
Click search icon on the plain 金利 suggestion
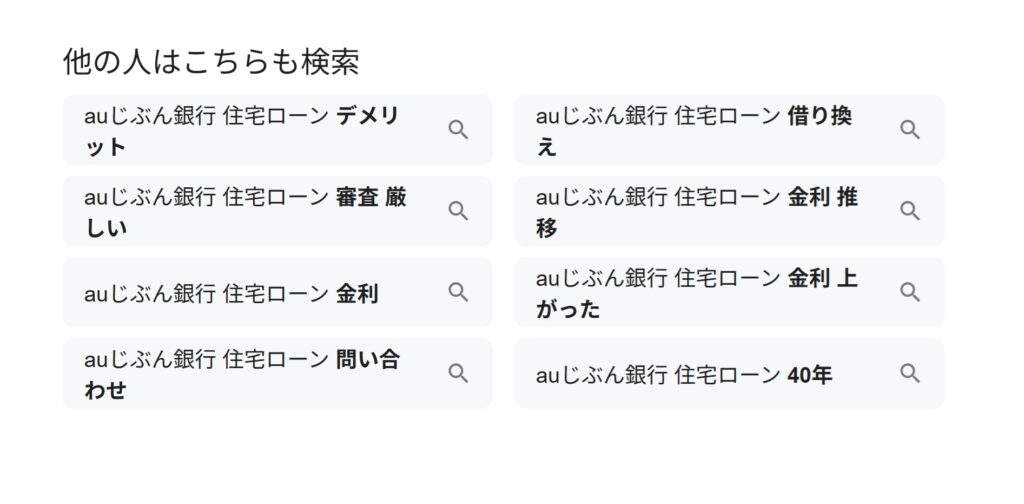458,292
